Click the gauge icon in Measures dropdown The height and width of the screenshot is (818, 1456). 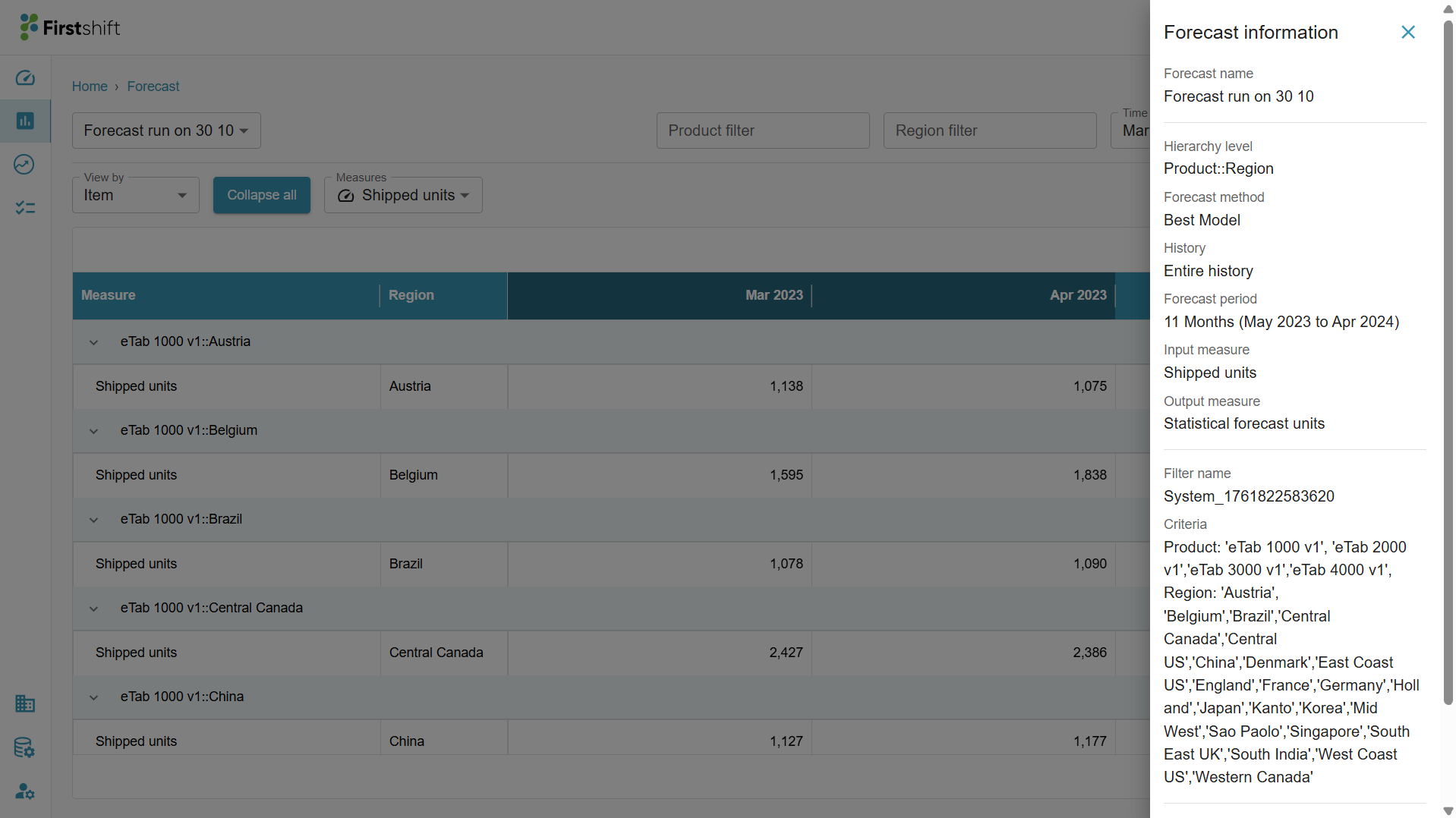346,196
